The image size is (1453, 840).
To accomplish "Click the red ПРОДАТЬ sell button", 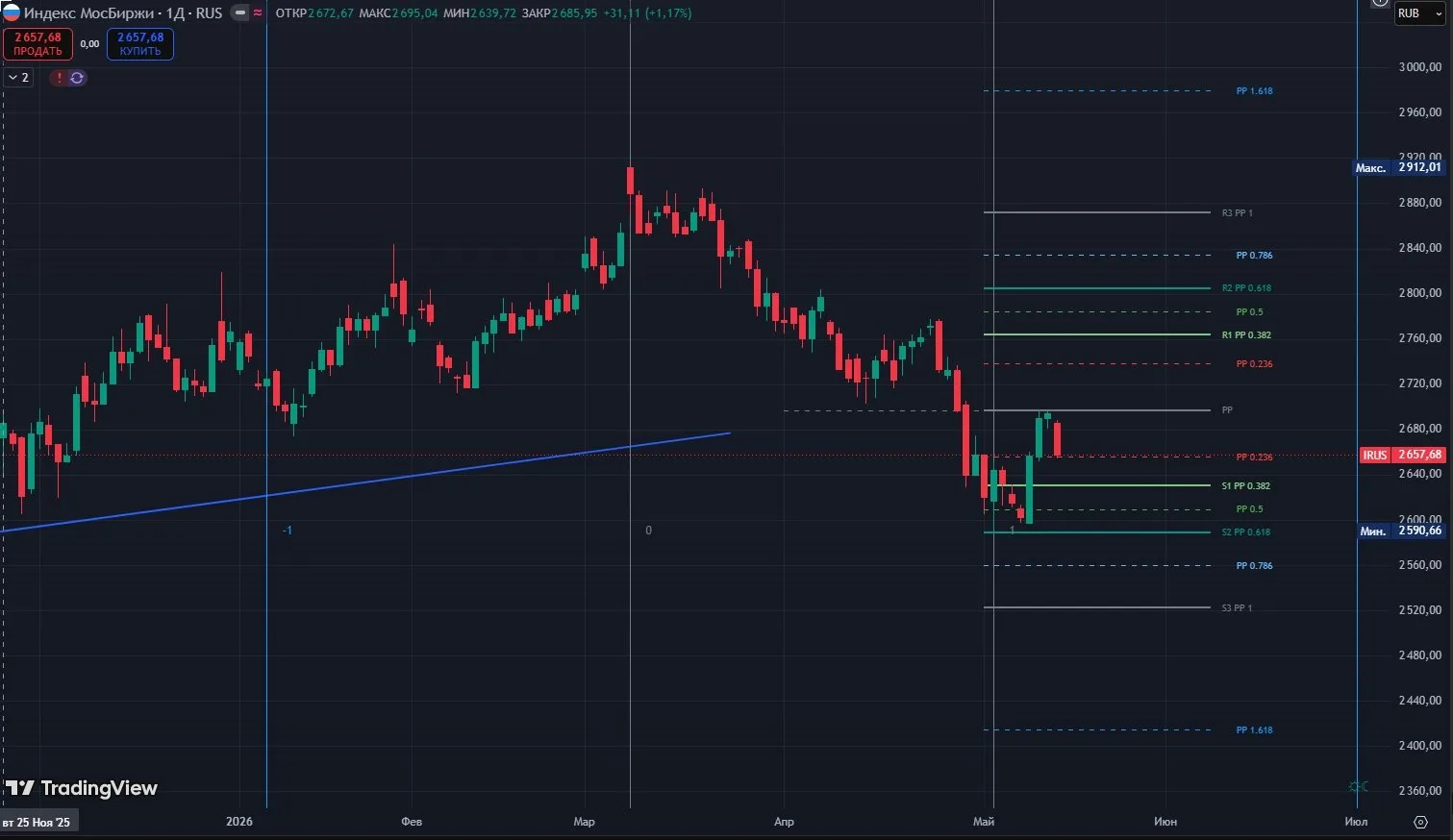I will click(x=38, y=43).
